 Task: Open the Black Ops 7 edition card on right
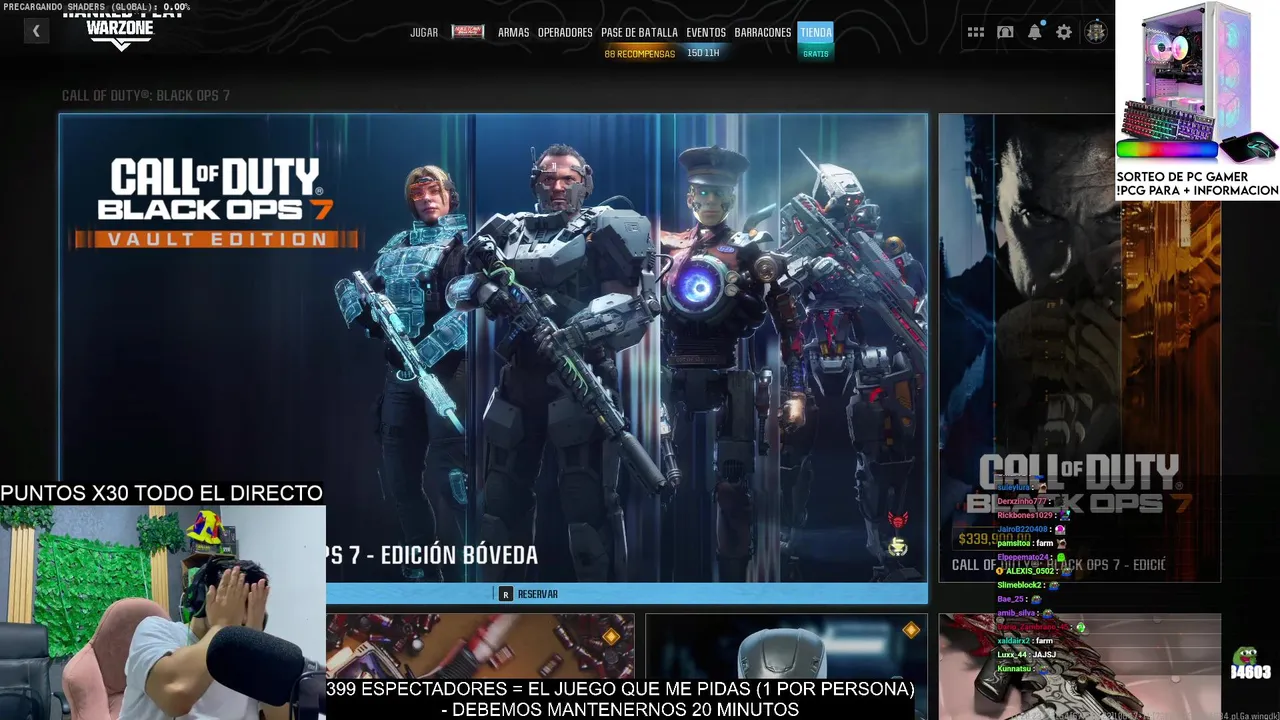point(1079,348)
